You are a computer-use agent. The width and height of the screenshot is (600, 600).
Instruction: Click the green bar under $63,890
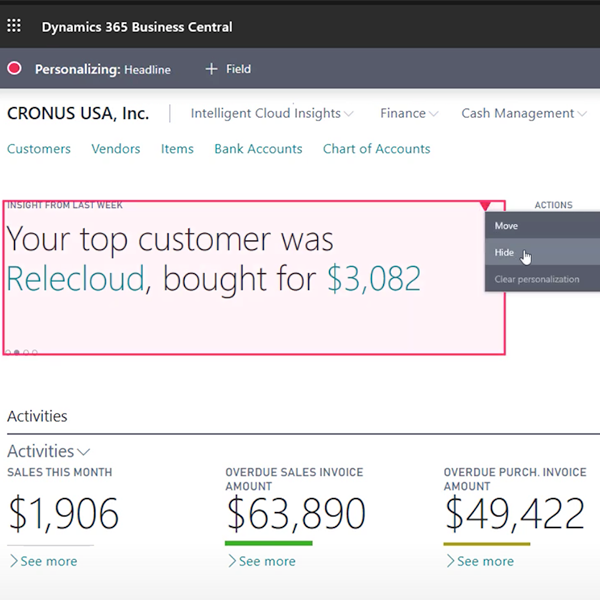pyautogui.click(x=269, y=543)
